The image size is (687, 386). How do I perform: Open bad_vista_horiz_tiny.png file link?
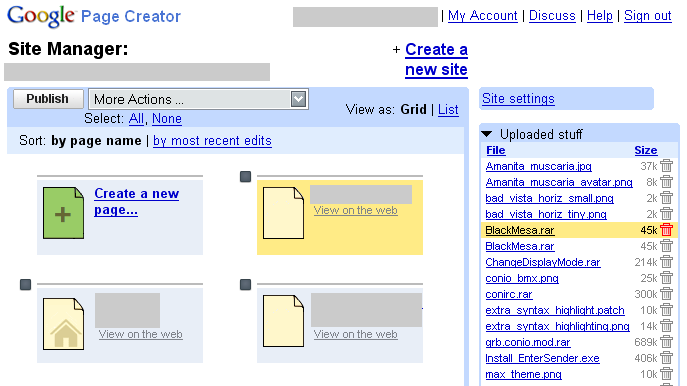tap(546, 214)
